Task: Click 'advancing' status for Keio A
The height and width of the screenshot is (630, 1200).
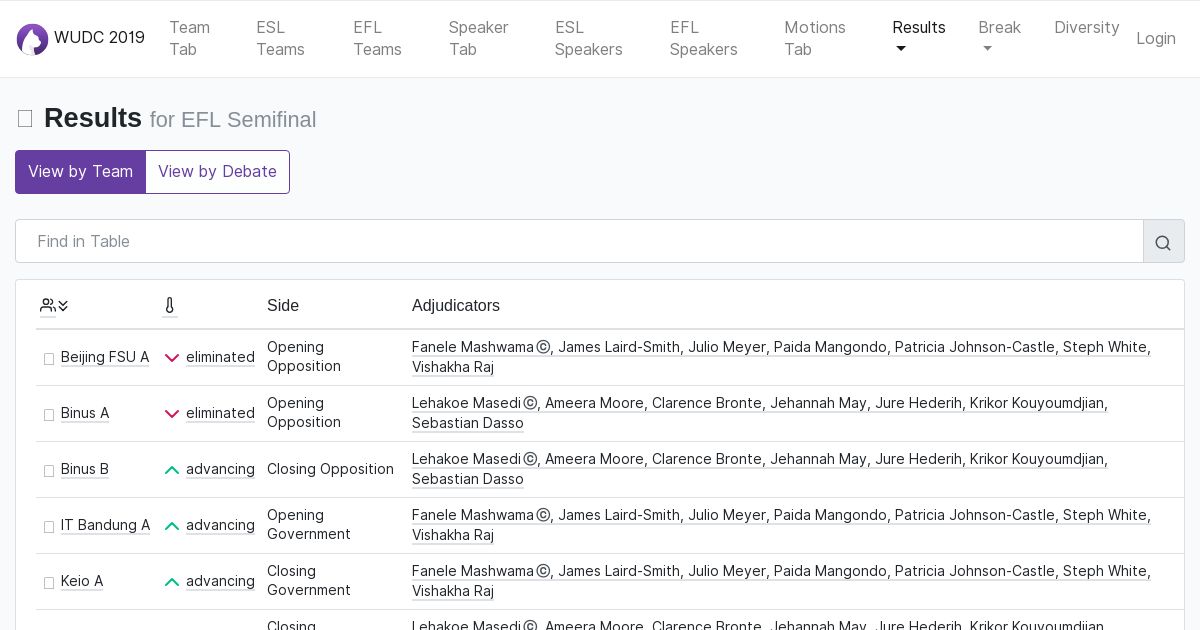Action: tap(220, 581)
